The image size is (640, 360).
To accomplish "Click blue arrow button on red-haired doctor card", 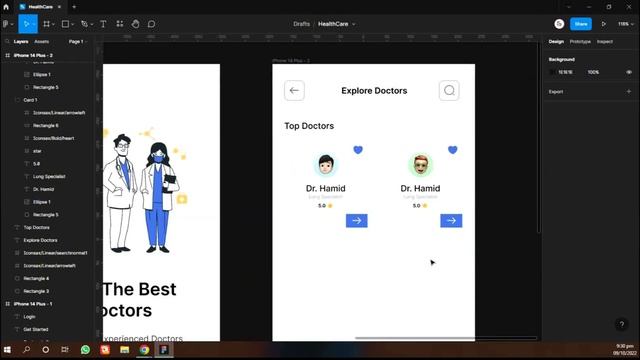I will [x=451, y=221].
